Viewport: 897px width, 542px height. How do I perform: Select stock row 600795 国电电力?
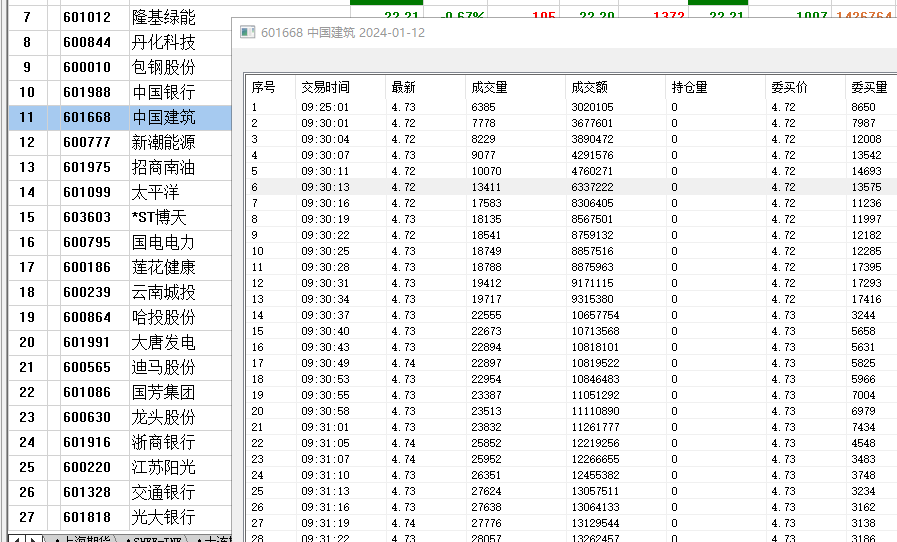tap(120, 242)
